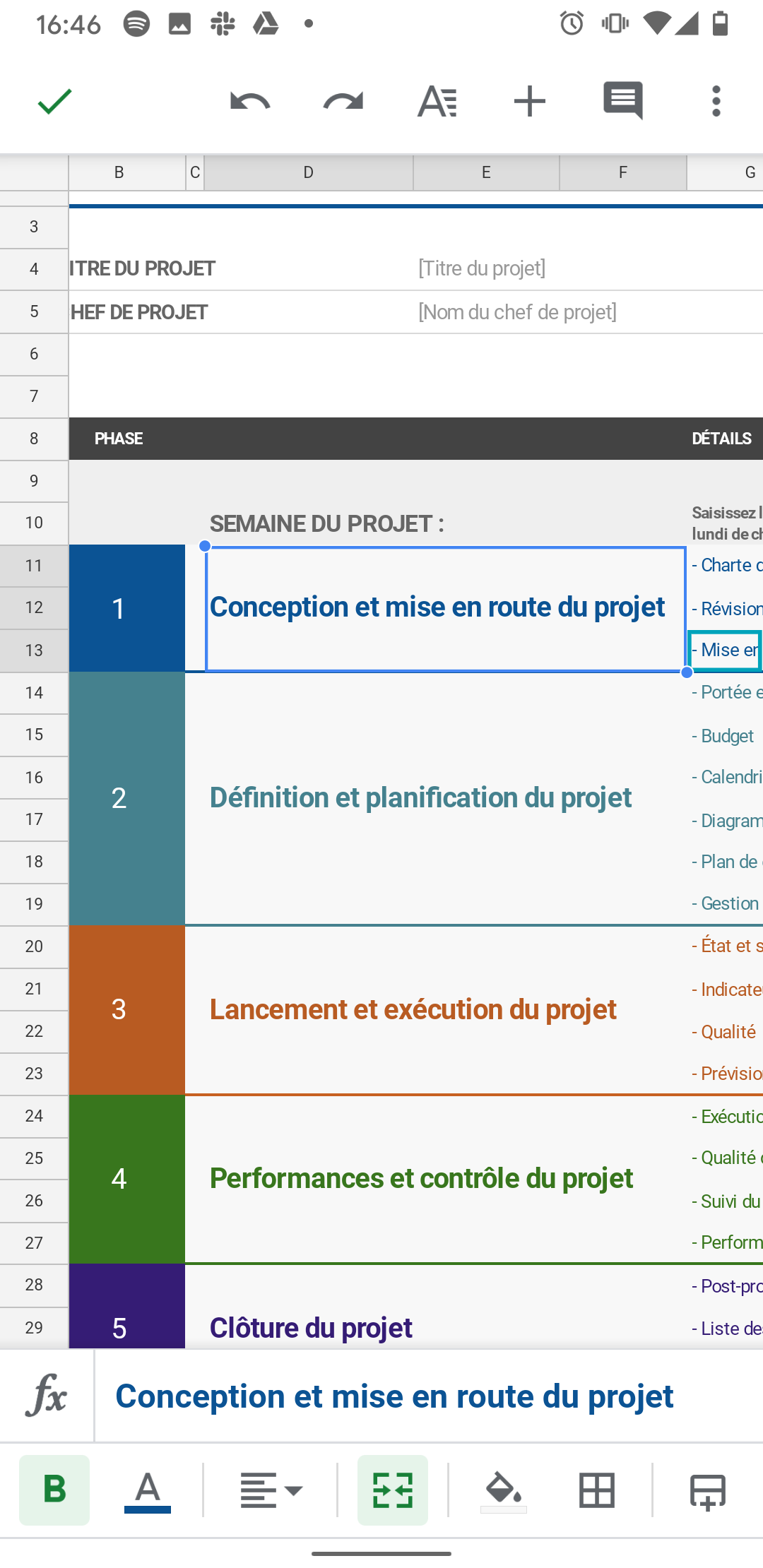Viewport: 763px width, 1568px height.
Task: Select the '- Charte' detail cell
Action: pyautogui.click(x=726, y=566)
